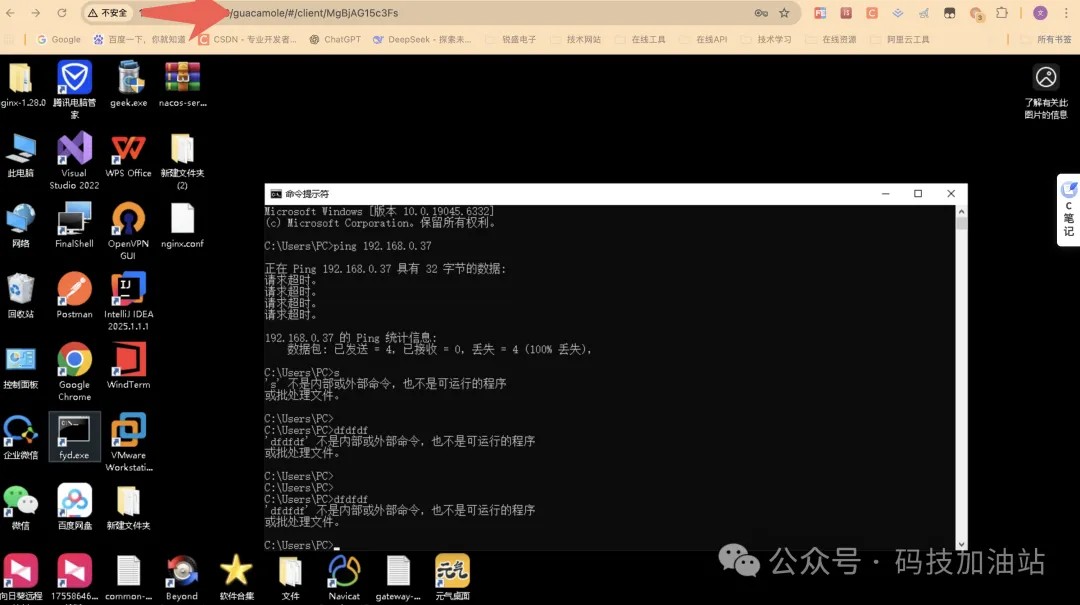Expand the 技术学习 bookmark folder
The image size is (1080, 605).
tap(767, 39)
